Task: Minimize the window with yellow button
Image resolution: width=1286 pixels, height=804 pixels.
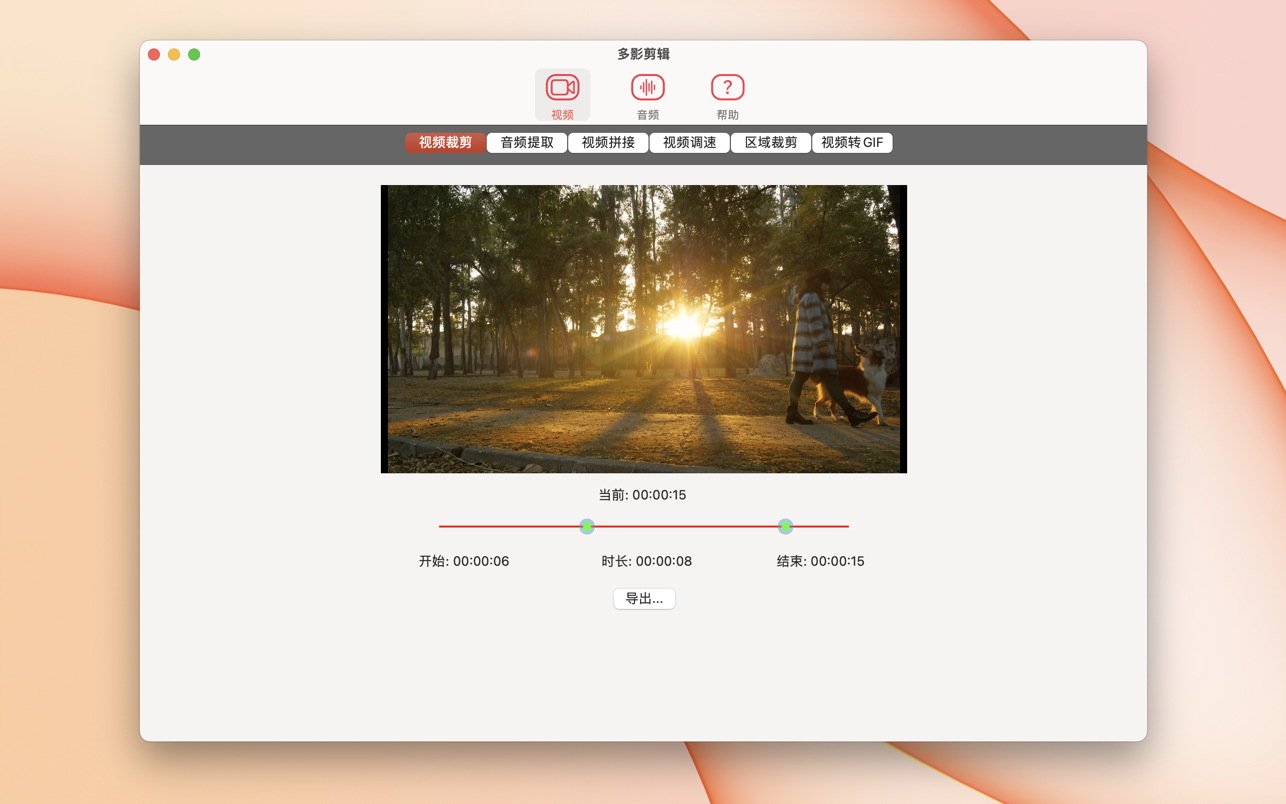Action: click(174, 54)
